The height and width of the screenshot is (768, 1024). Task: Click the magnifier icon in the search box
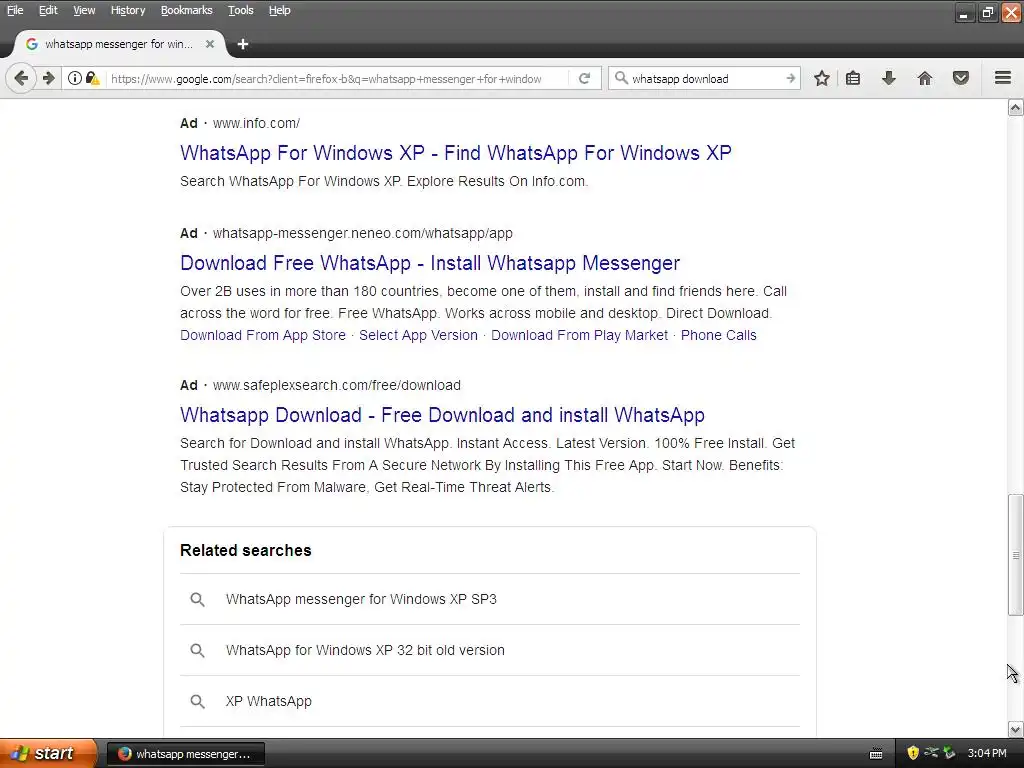pyautogui.click(x=621, y=78)
